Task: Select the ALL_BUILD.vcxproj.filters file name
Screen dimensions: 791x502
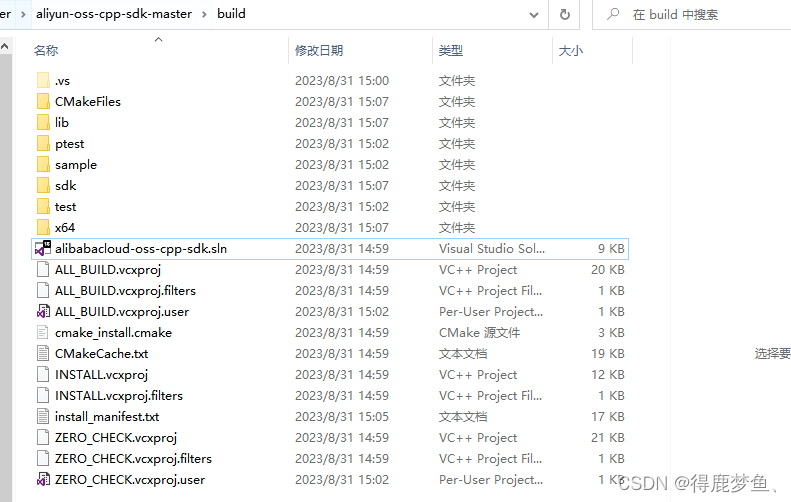Action: 125,291
